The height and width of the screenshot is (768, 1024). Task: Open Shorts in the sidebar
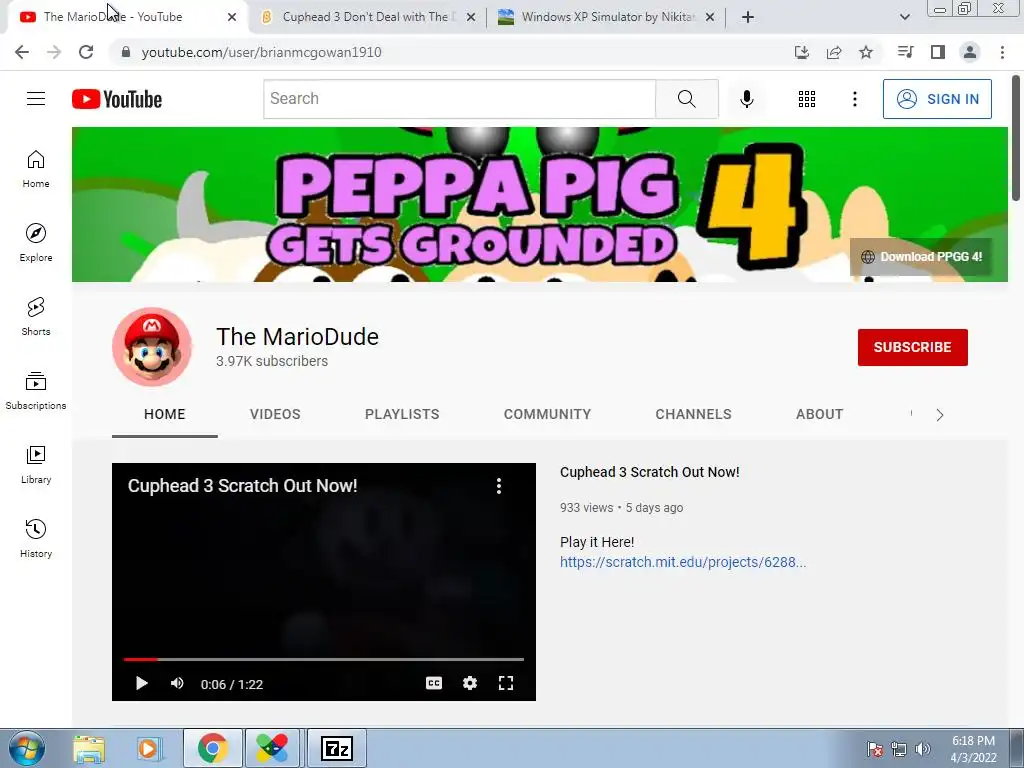click(x=36, y=317)
